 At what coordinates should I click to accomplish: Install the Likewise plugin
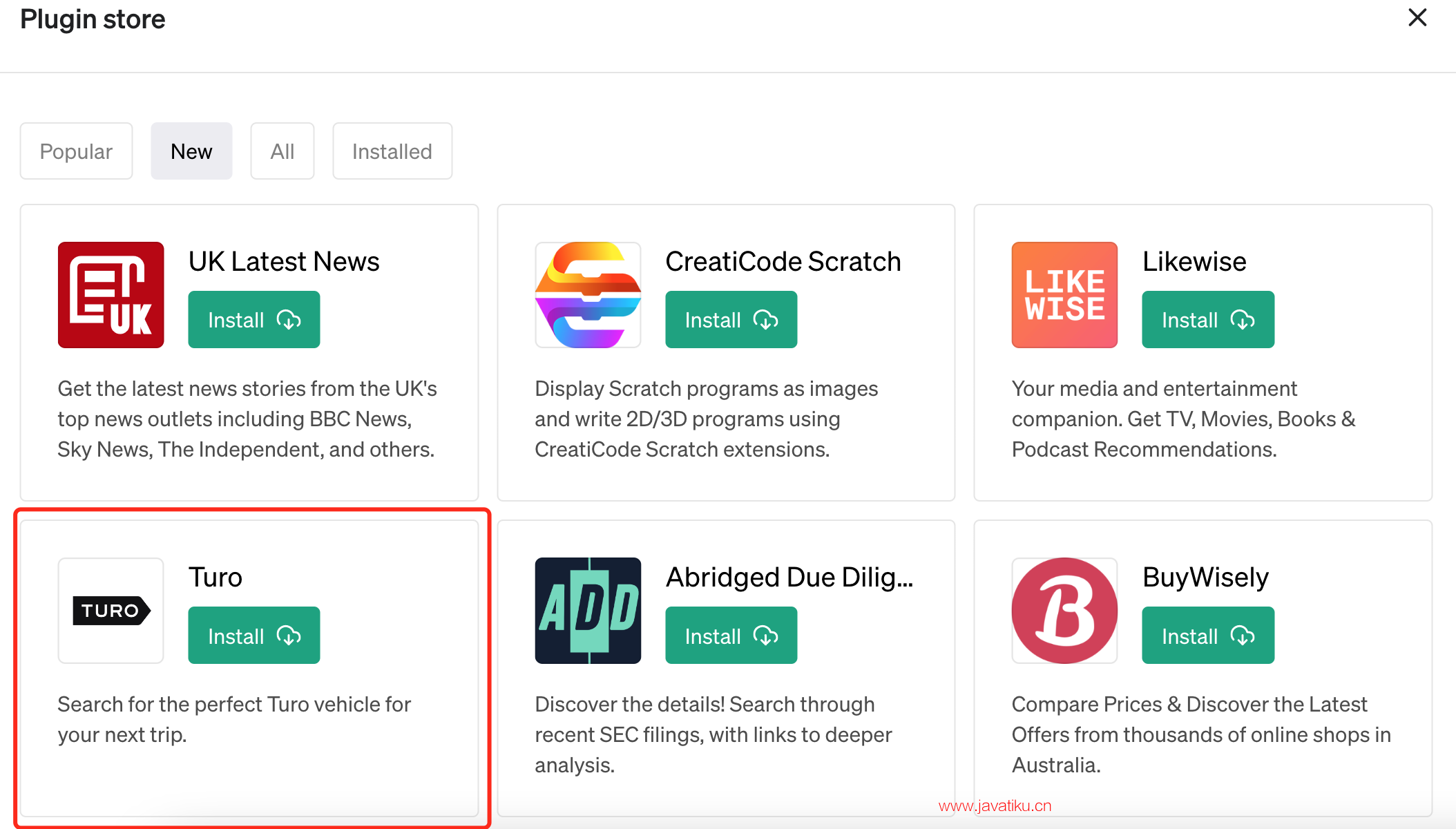[1208, 320]
